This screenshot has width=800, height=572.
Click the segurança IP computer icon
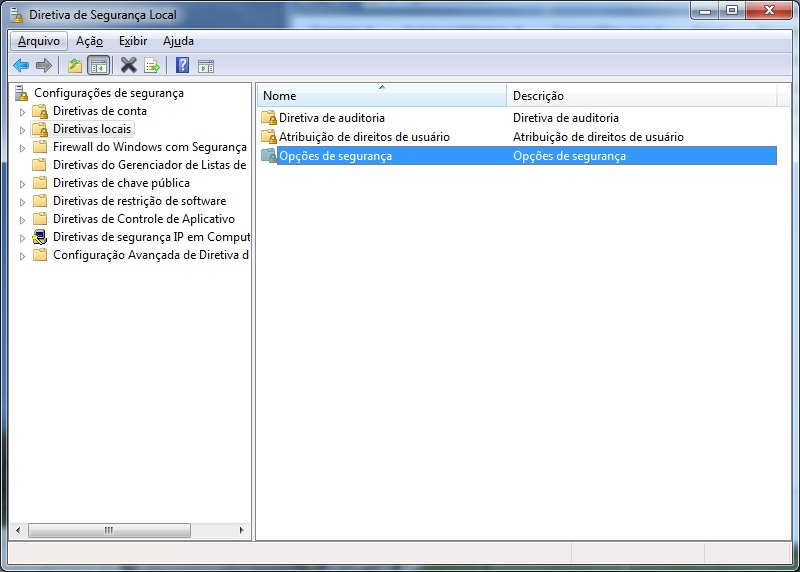[x=40, y=237]
